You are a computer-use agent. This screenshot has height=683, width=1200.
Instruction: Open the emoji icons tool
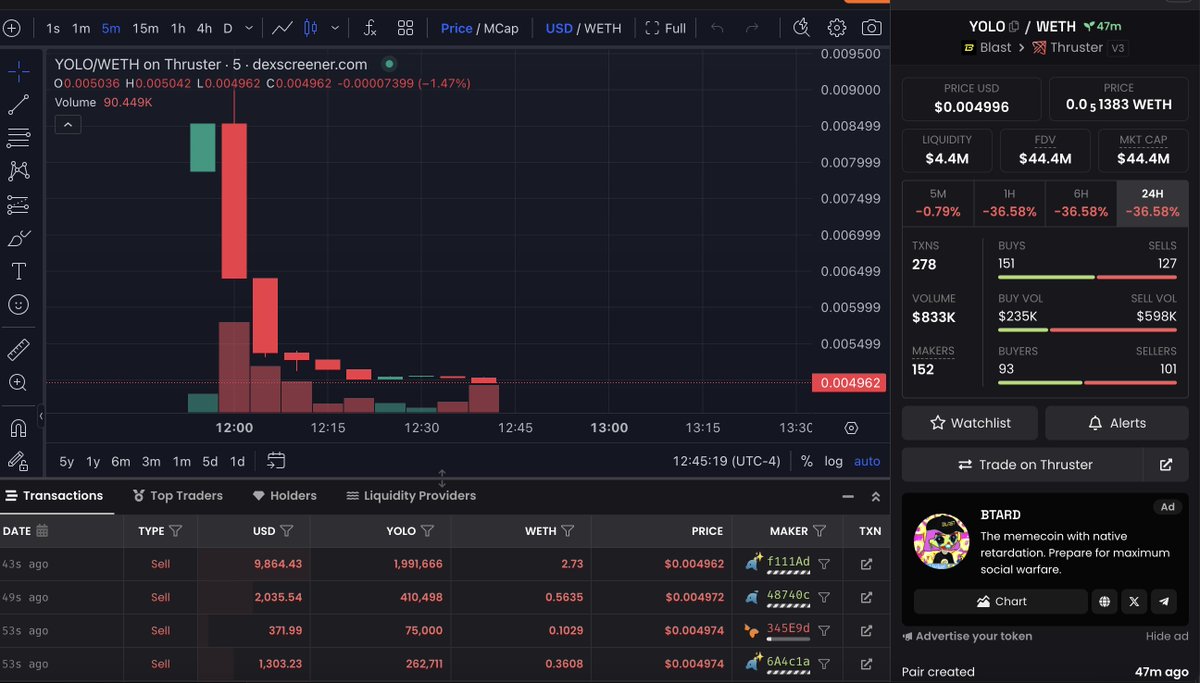(18, 305)
